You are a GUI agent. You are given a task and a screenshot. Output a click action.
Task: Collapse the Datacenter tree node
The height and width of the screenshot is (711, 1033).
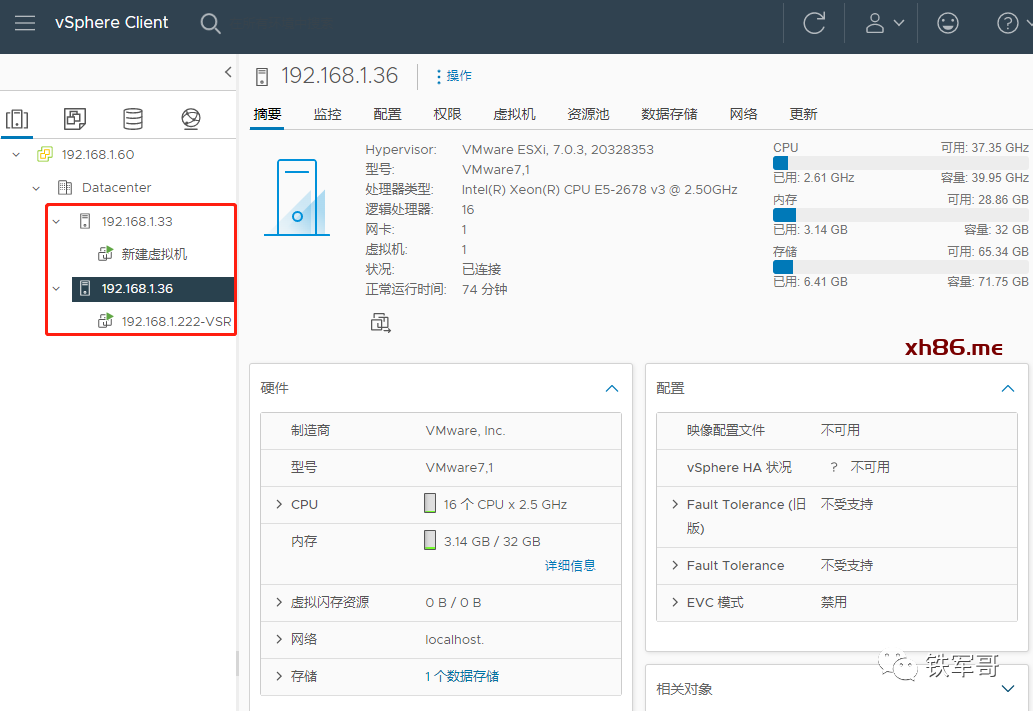coord(37,188)
